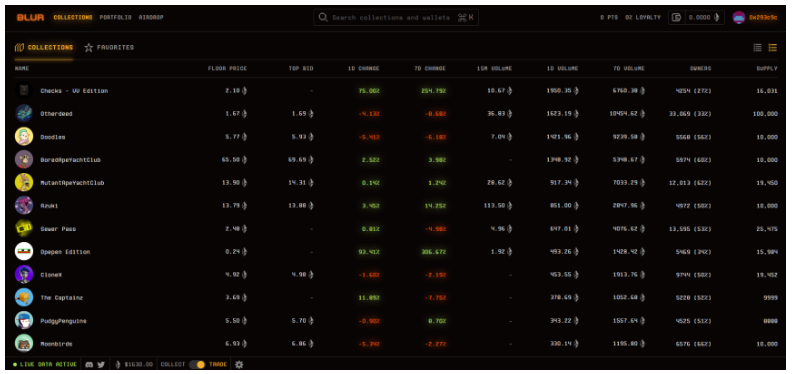Viewport: 793px width, 374px height.
Task: Toggle the Collect/Trade switch
Action: pos(197,364)
